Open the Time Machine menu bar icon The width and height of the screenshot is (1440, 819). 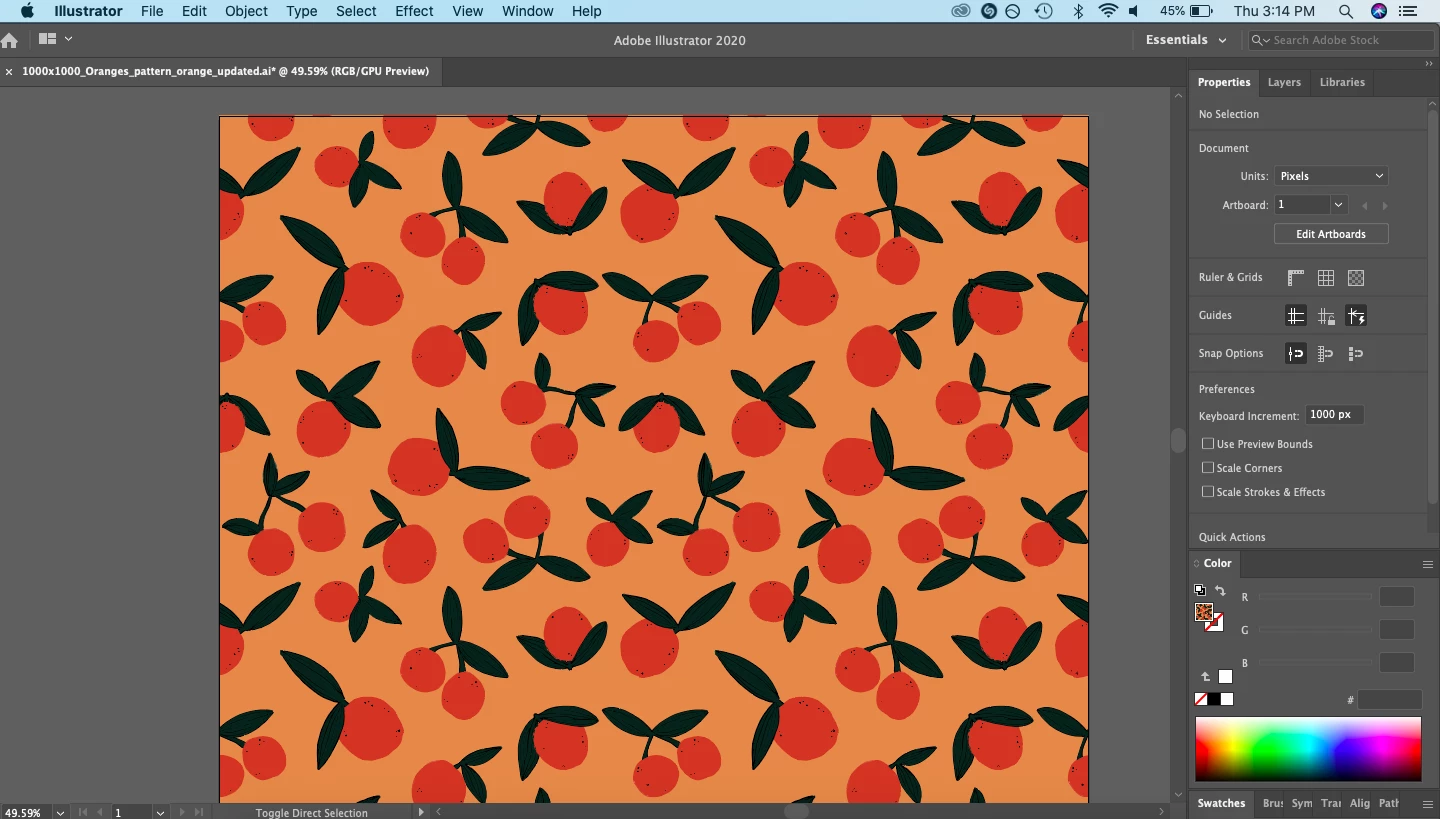1043,11
